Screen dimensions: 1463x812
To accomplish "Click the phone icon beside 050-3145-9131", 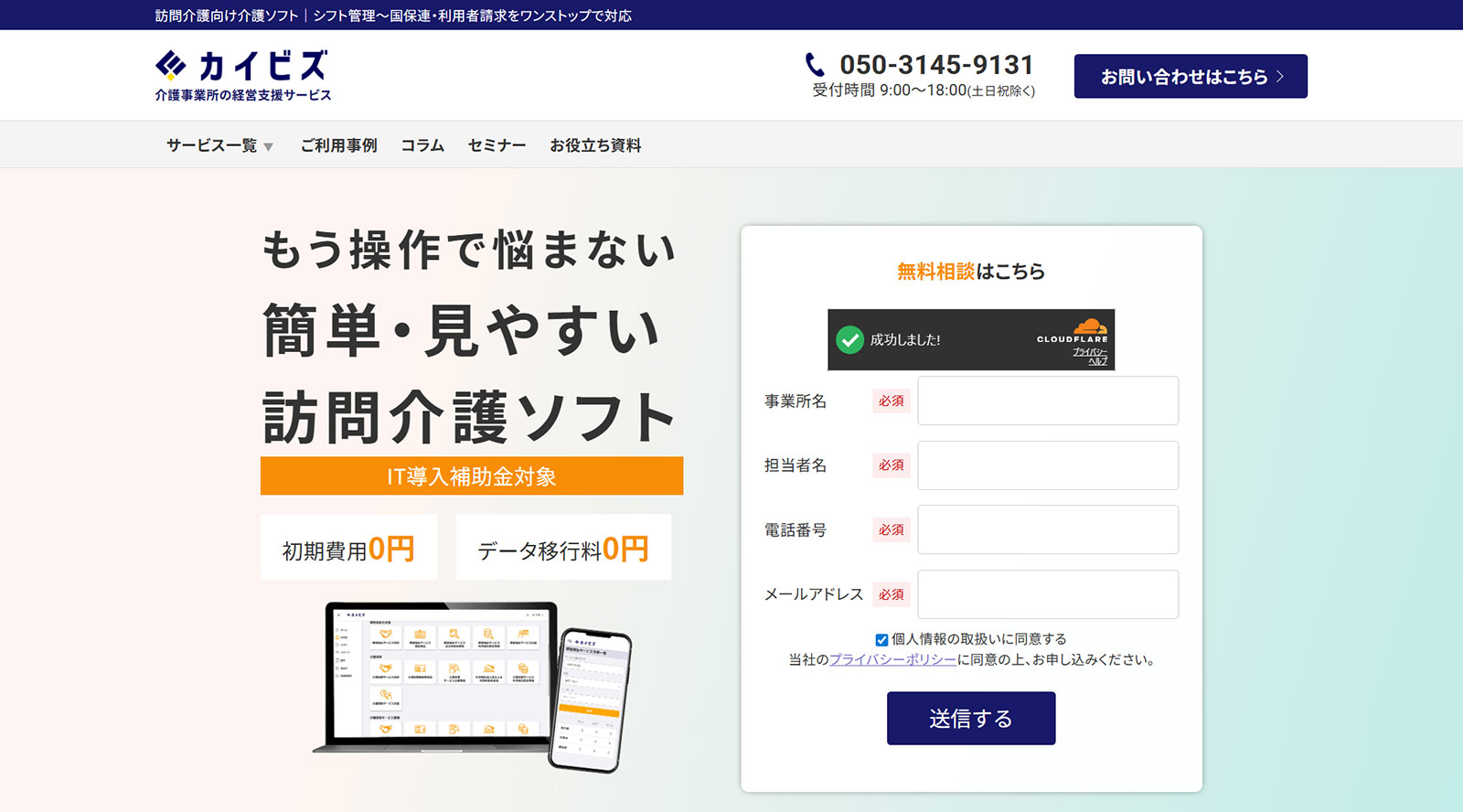I will pyautogui.click(x=815, y=64).
